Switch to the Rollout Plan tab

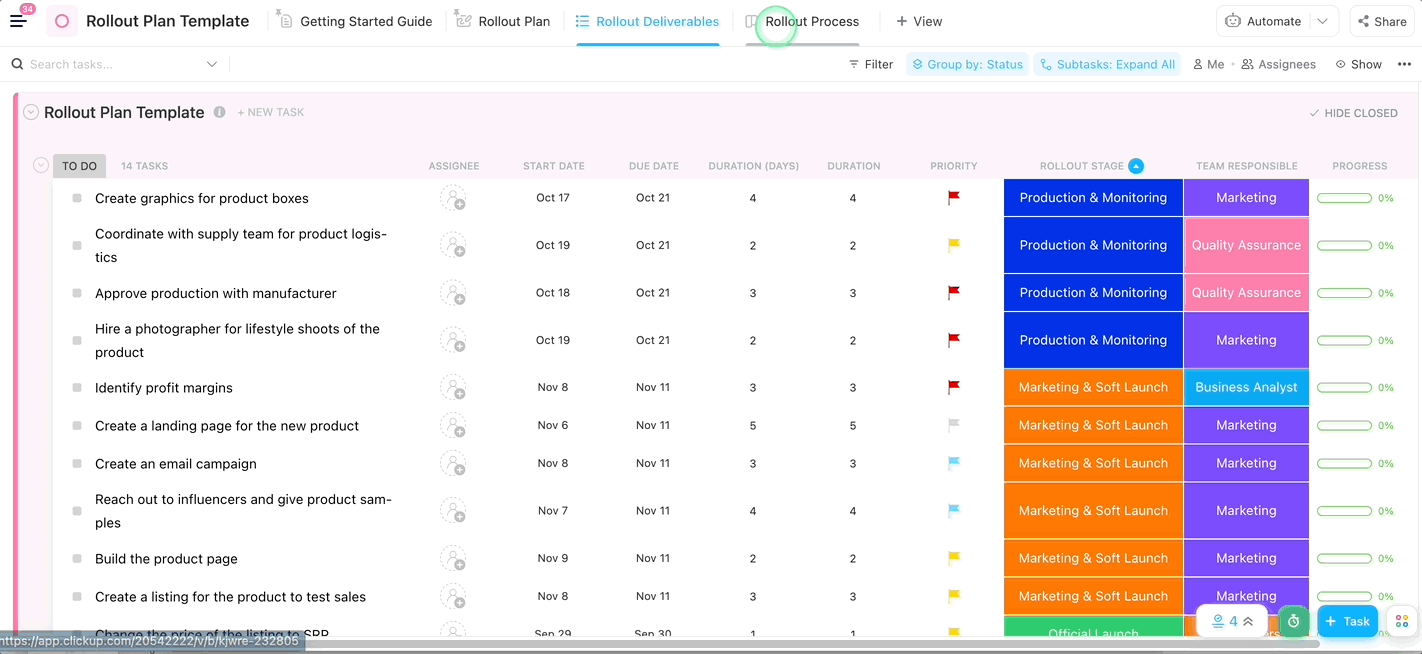click(502, 21)
